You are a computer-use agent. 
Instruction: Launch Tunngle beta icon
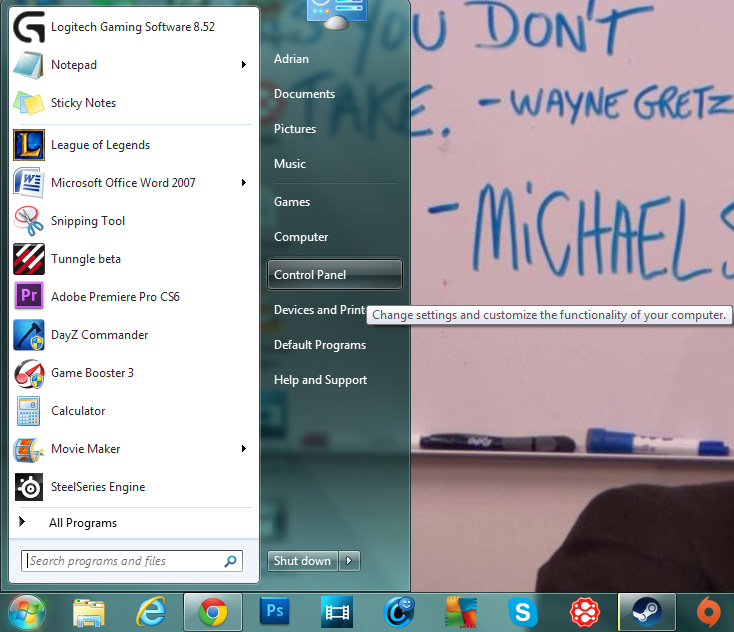pos(29,258)
